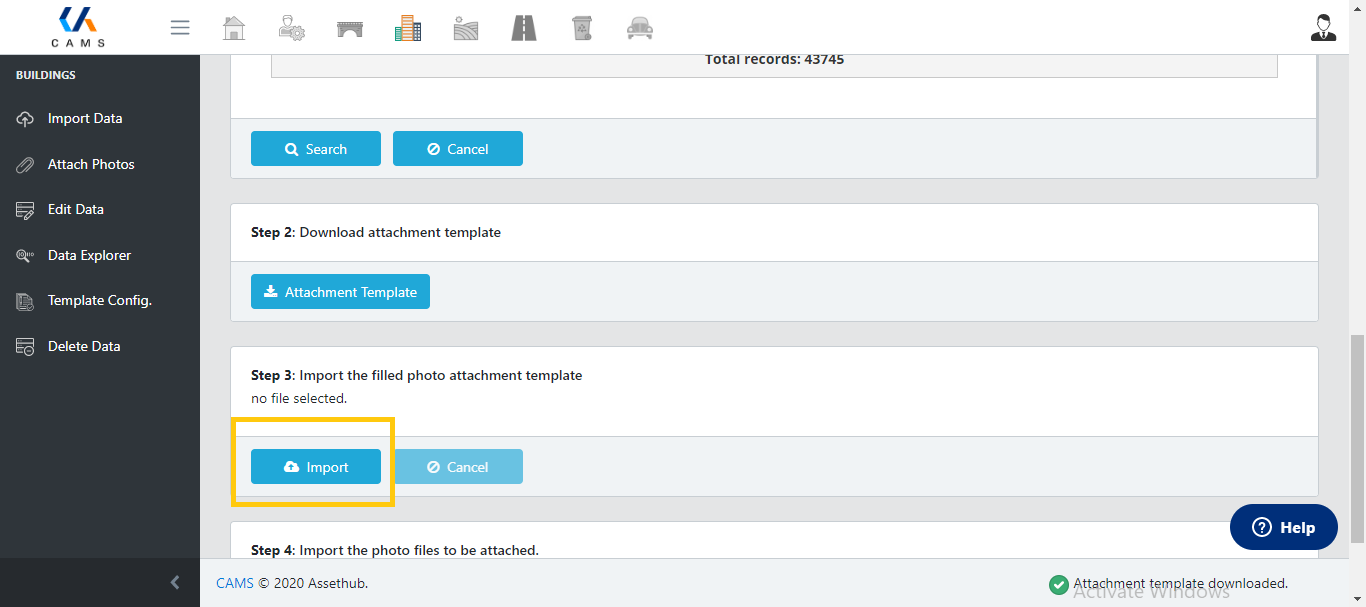
Task: Go to Import Data in sidebar
Action: (x=84, y=118)
